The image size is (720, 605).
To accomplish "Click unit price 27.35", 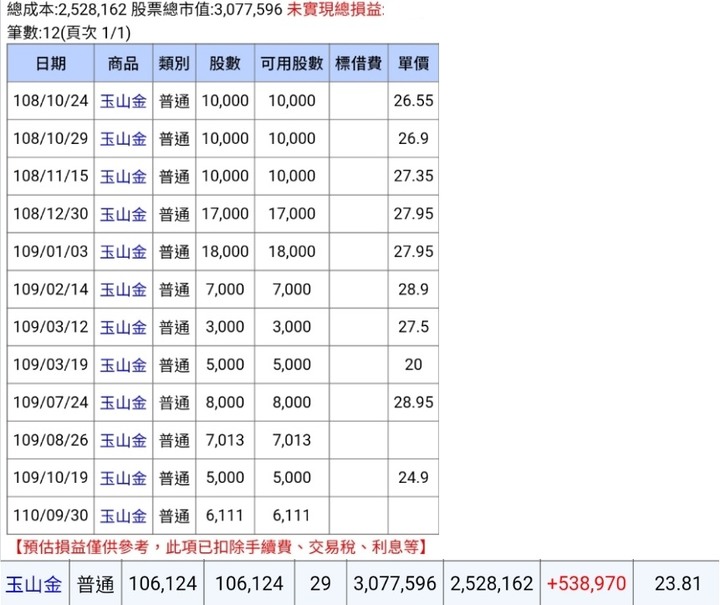I will click(413, 176).
